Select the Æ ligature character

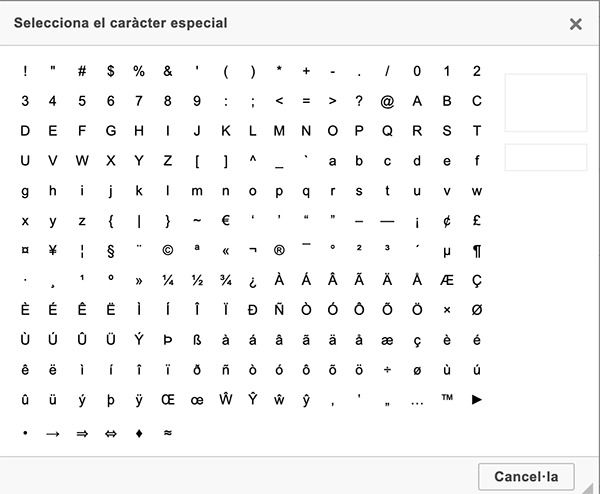coord(447,281)
